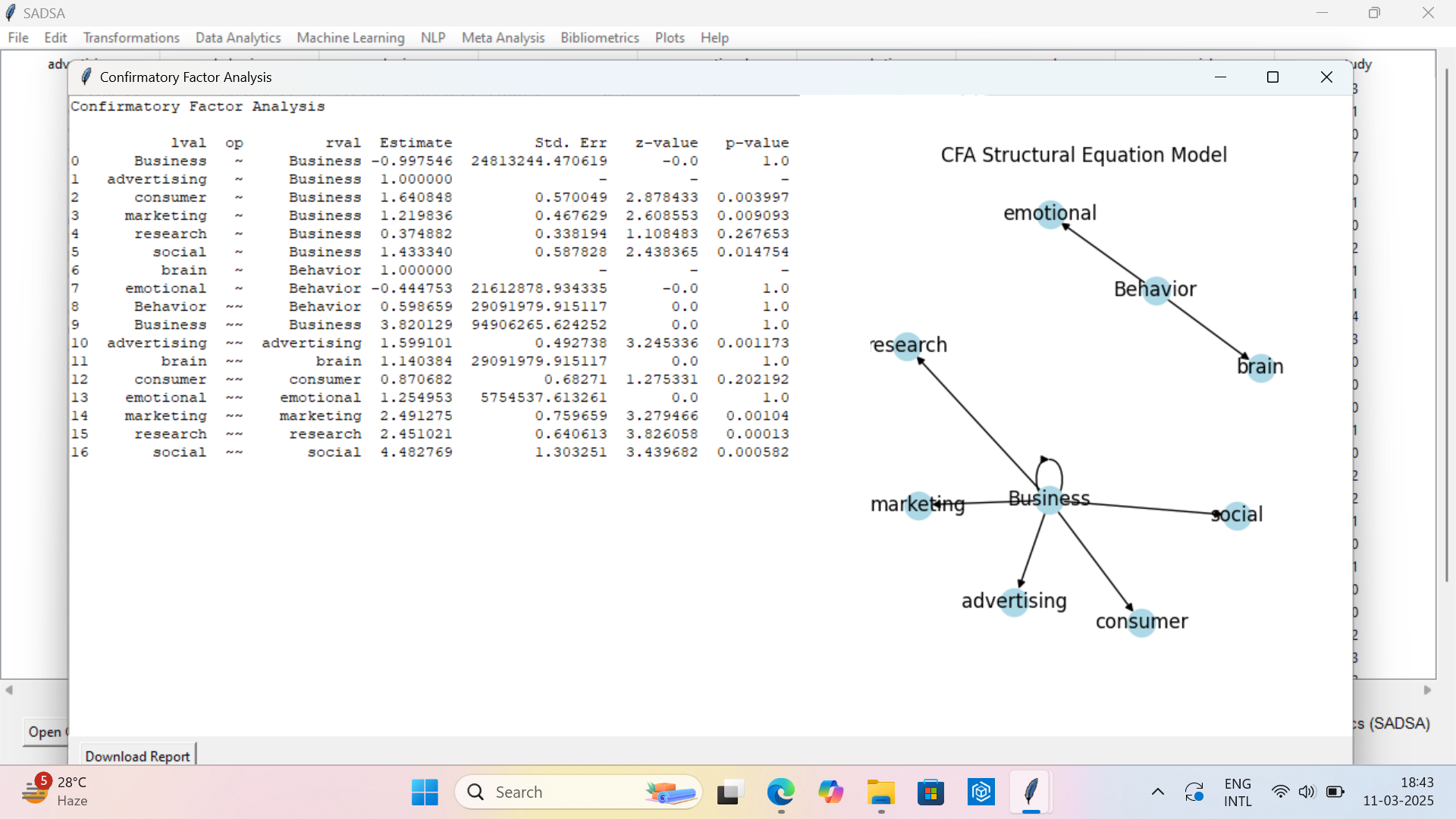Click the Business node in the graph
Image resolution: width=1456 pixels, height=819 pixels.
(1050, 500)
